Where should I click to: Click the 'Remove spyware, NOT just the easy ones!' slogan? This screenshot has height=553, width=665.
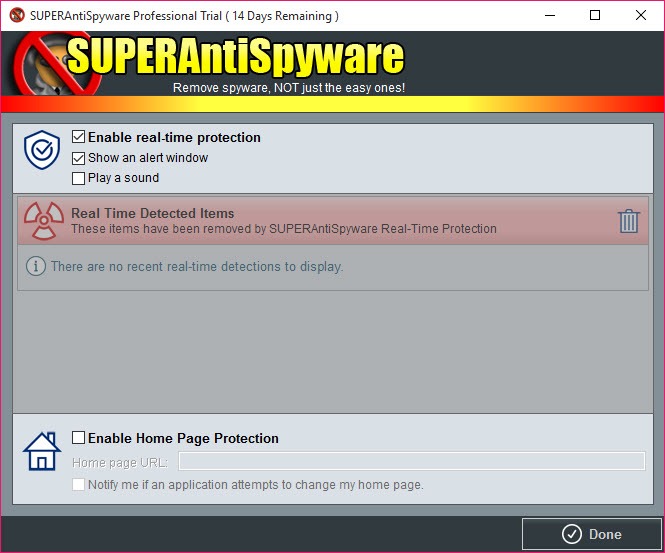[x=289, y=88]
